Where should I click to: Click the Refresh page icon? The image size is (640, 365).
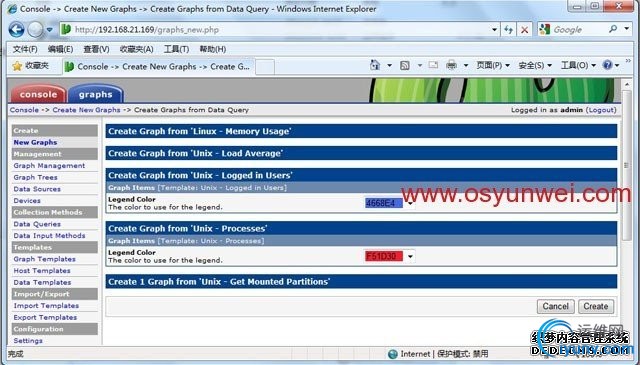[508, 29]
